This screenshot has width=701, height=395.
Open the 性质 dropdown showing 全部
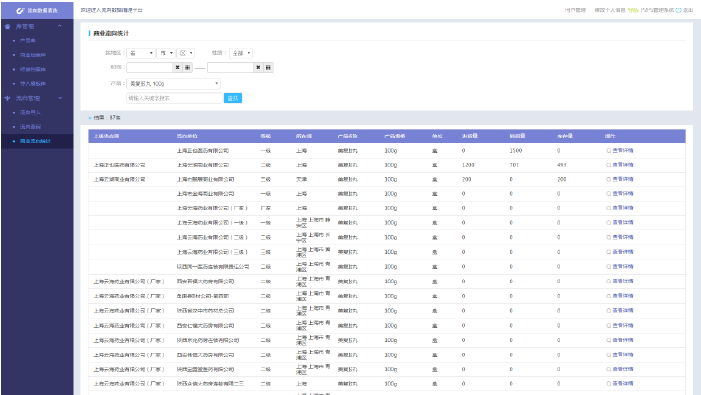241,53
